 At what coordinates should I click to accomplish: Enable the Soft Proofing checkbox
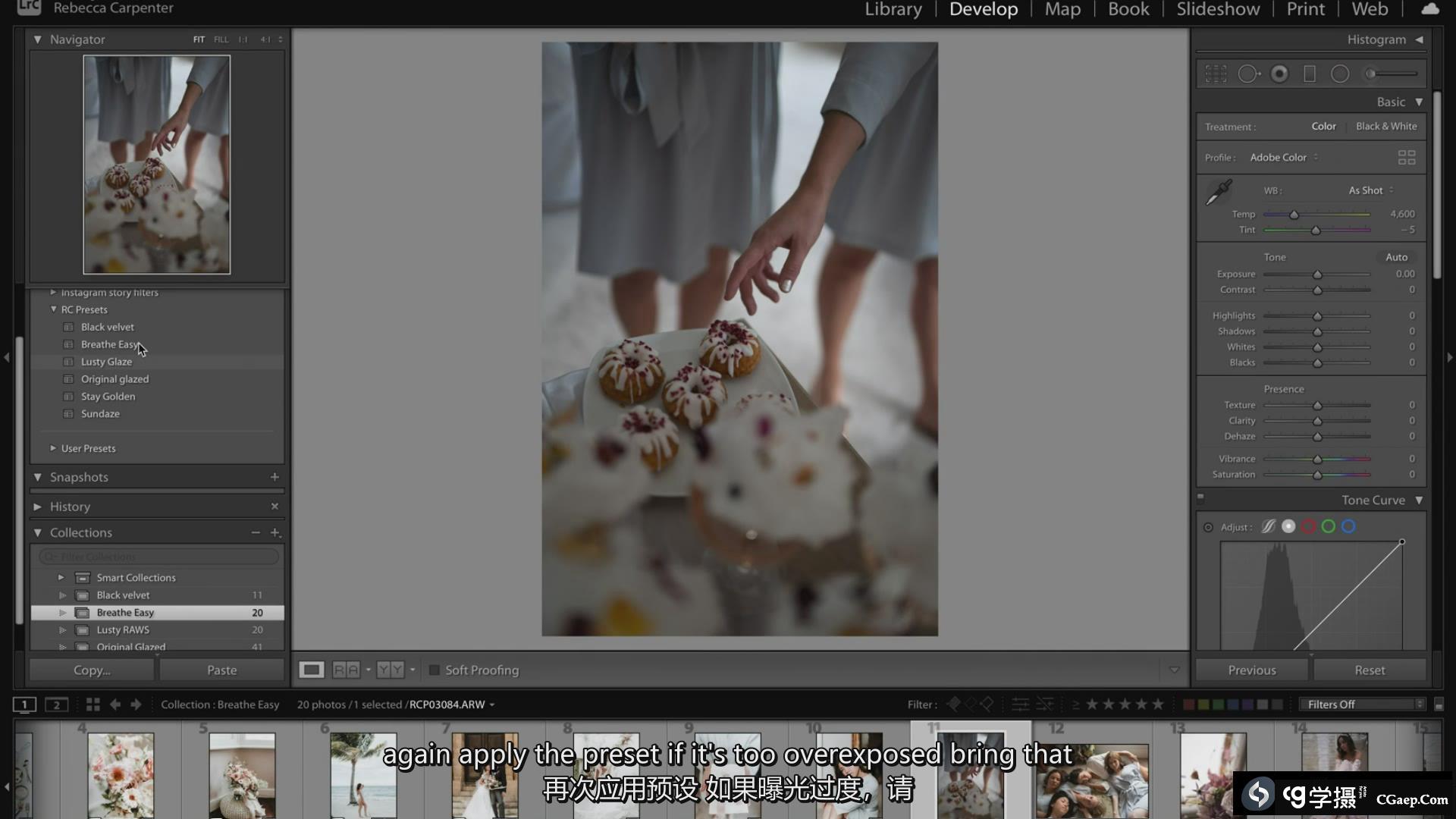pyautogui.click(x=435, y=670)
